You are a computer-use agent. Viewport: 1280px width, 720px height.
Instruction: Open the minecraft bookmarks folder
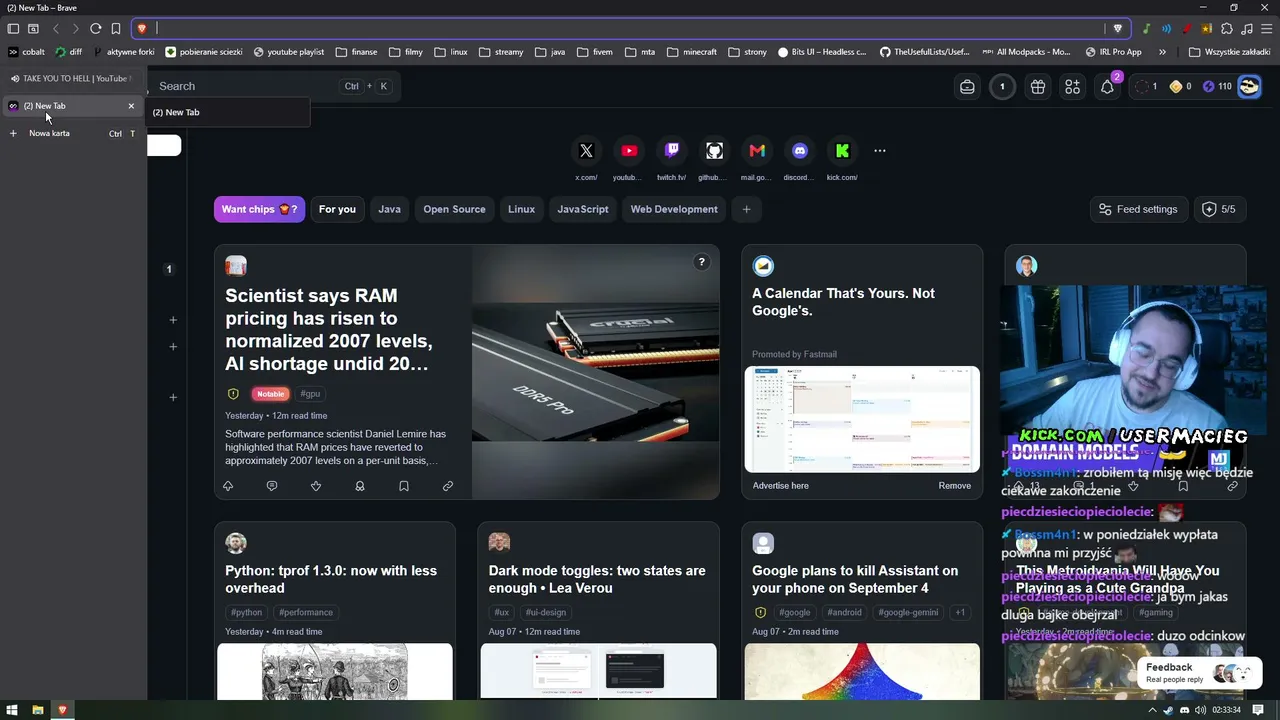tap(692, 52)
